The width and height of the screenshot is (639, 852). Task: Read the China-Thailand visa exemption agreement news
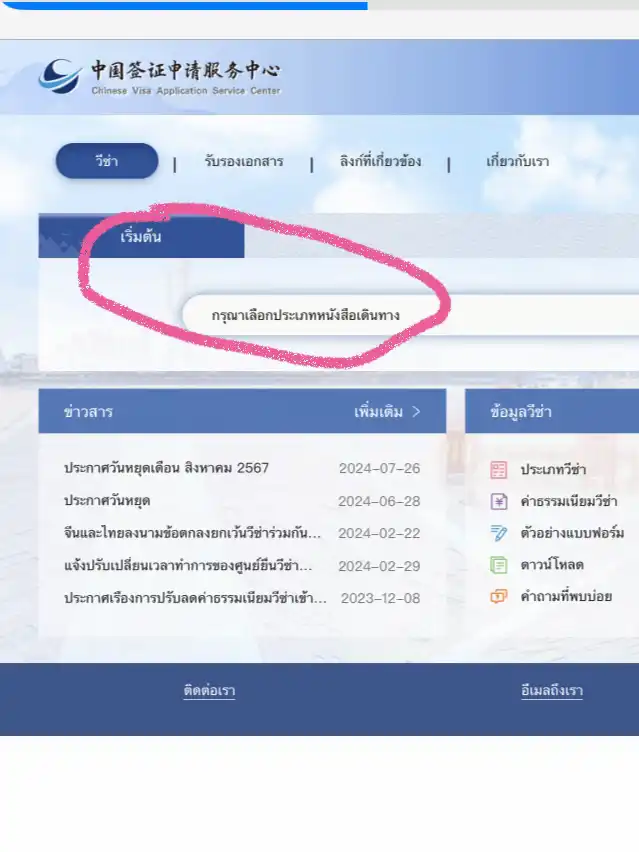pyautogui.click(x=192, y=534)
